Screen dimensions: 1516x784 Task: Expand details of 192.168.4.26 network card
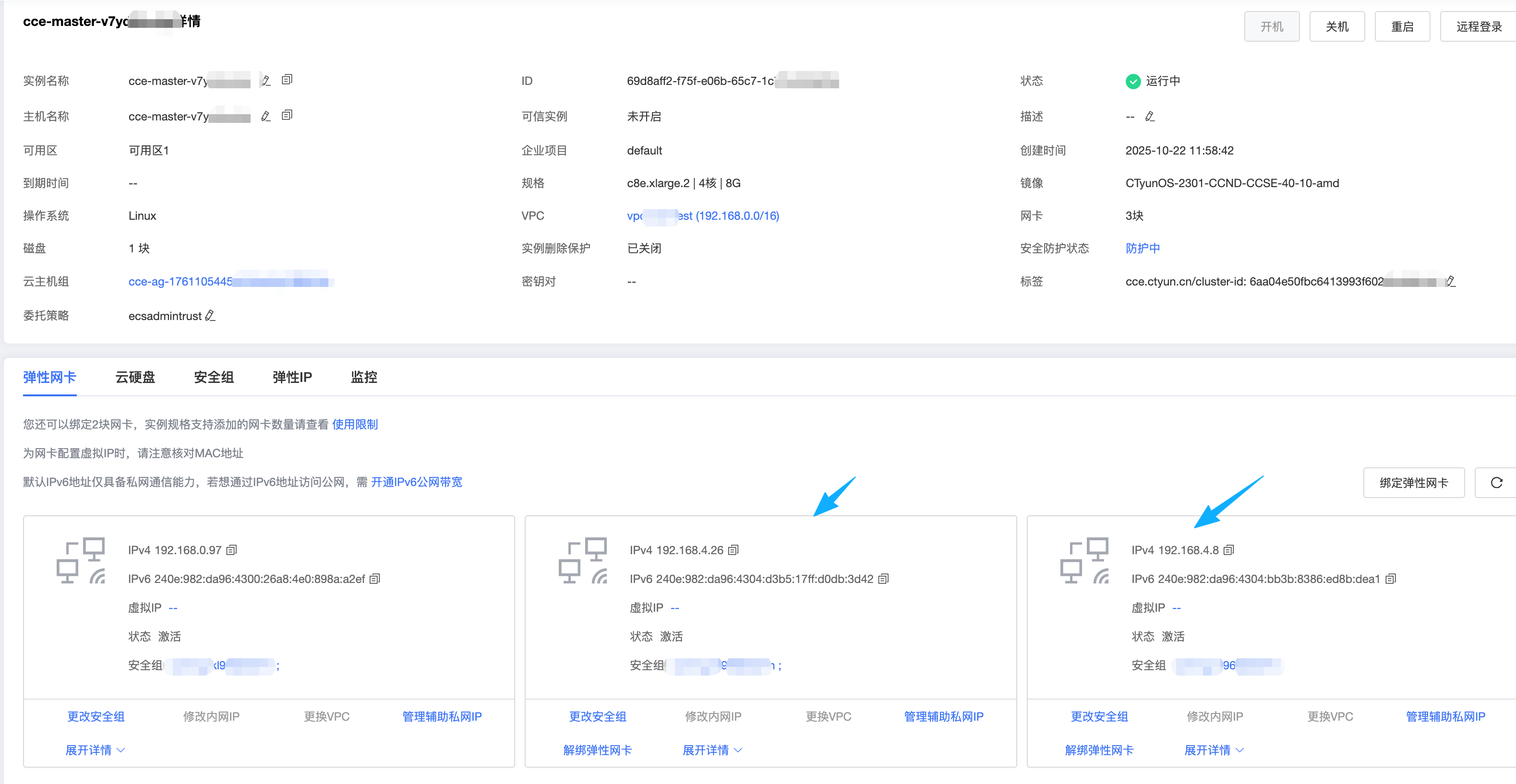[x=712, y=750]
